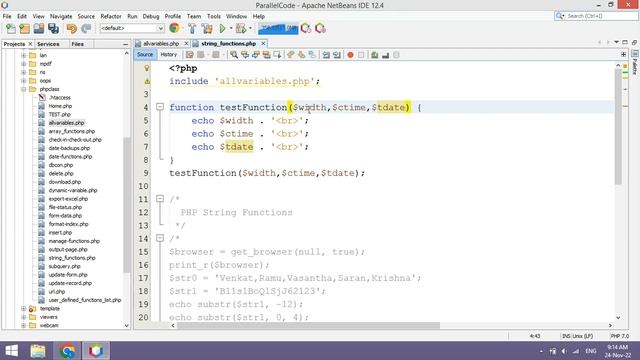Screen dimensions: 640x360
Task: Click the Start Macro Recording red icon
Action: [x=350, y=55]
